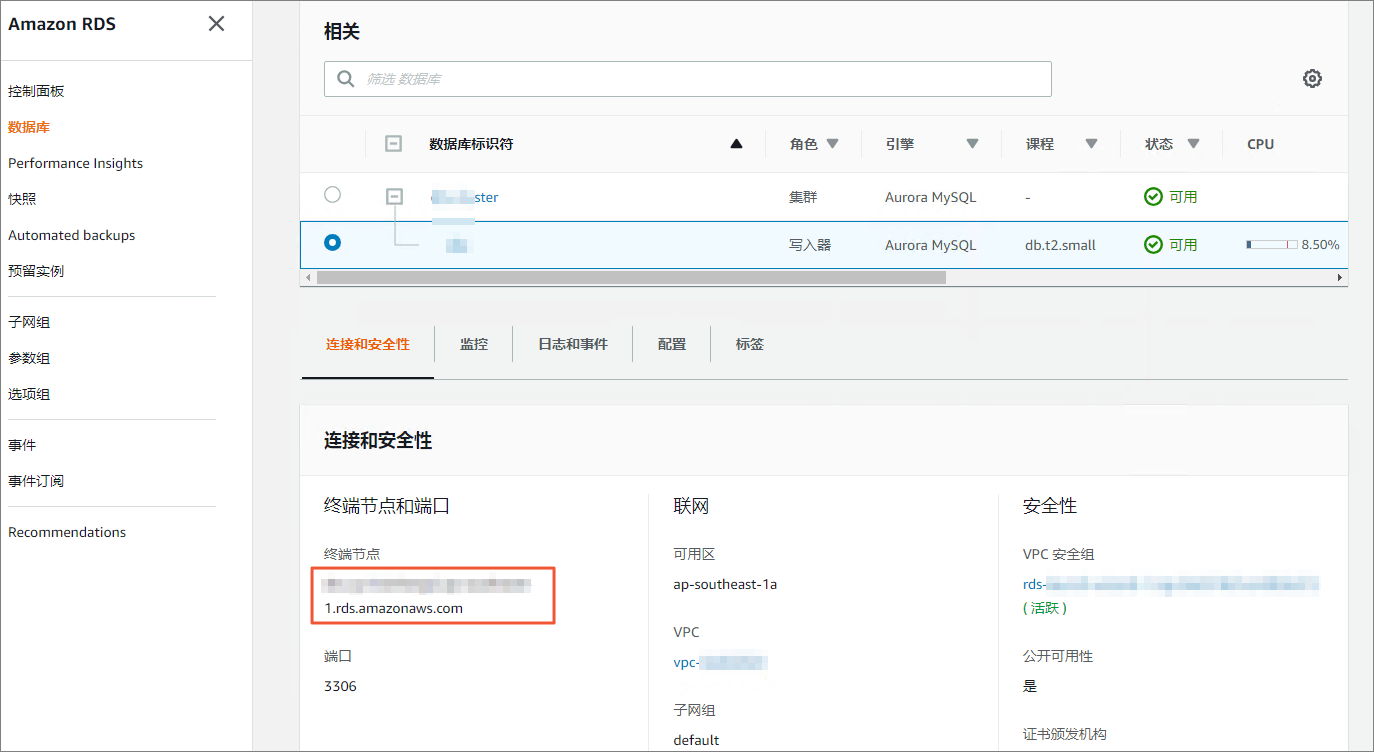
Task: Click the 数据库标识符 column header
Action: (x=471, y=144)
